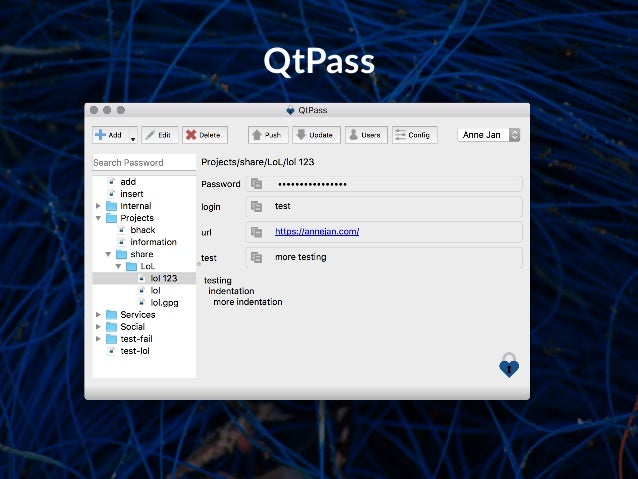Viewport: 638px width, 479px height.
Task: Copy the login value to clipboard
Action: coord(256,206)
